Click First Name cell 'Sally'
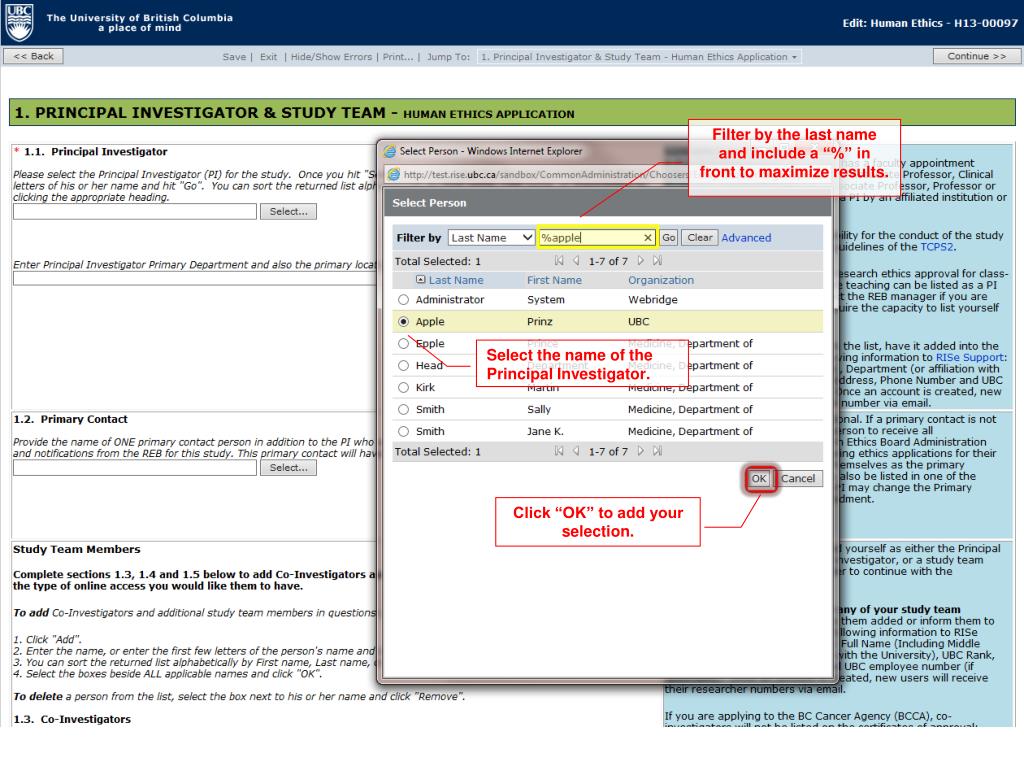Image resolution: width=1024 pixels, height=768 pixels. 539,409
